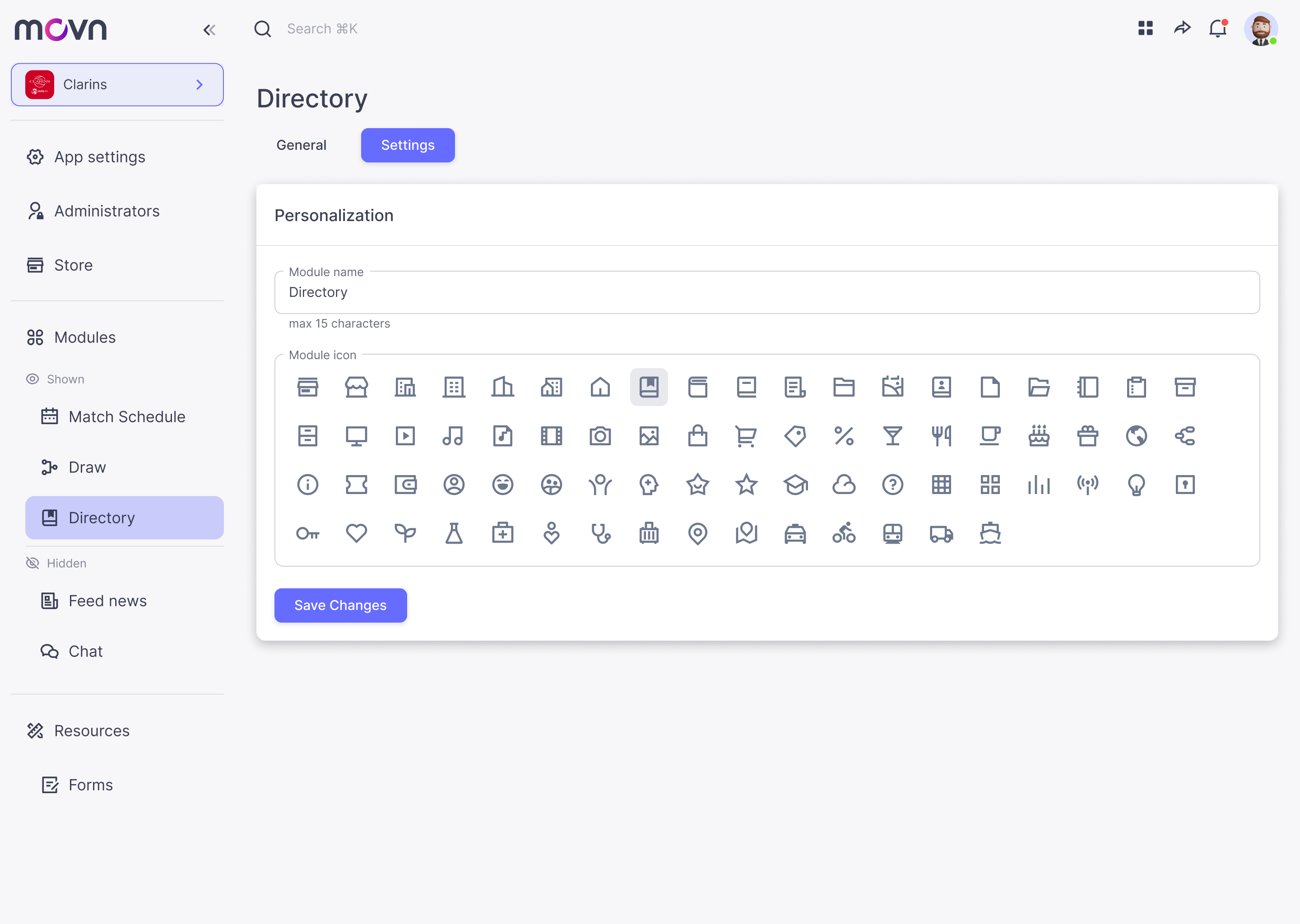Click the music notes module icon
1300x924 pixels.
click(453, 436)
